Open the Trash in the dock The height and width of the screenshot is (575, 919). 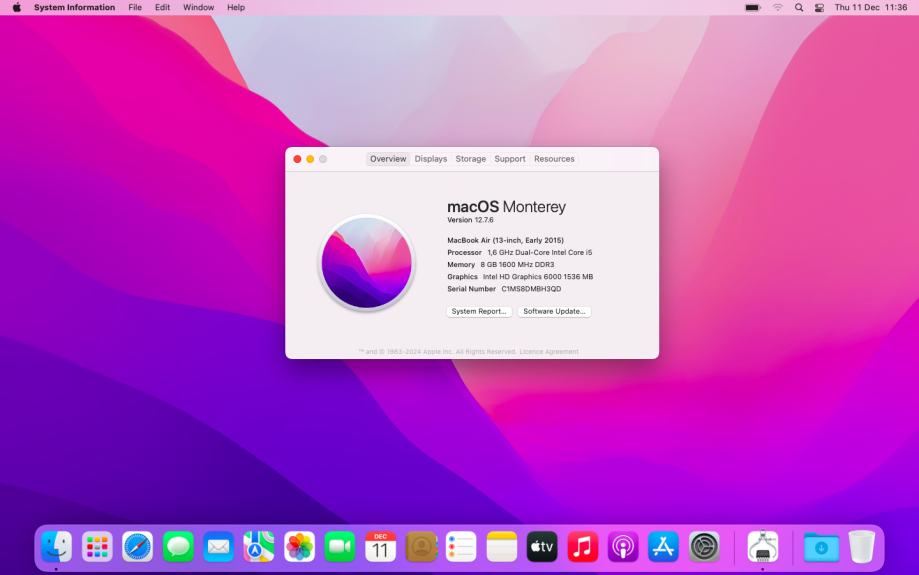click(x=861, y=547)
